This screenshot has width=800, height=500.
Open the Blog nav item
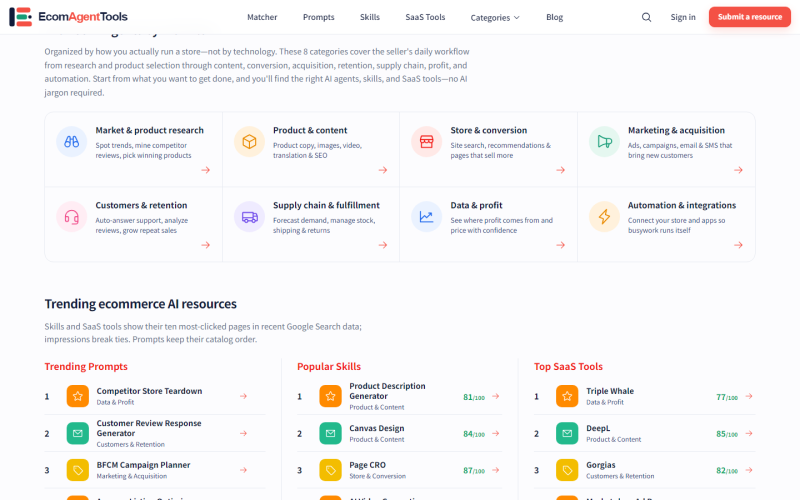(x=555, y=17)
